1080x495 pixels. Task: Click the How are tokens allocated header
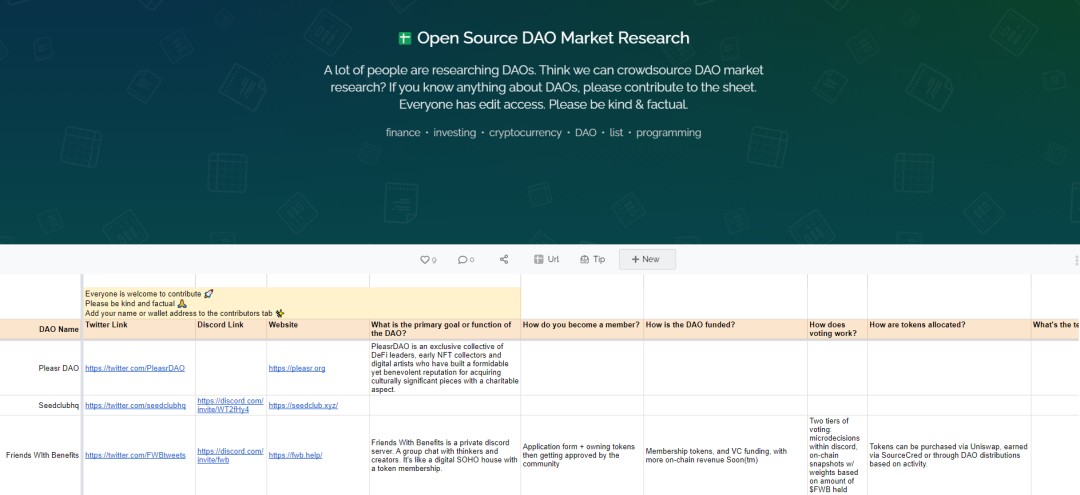(949, 329)
